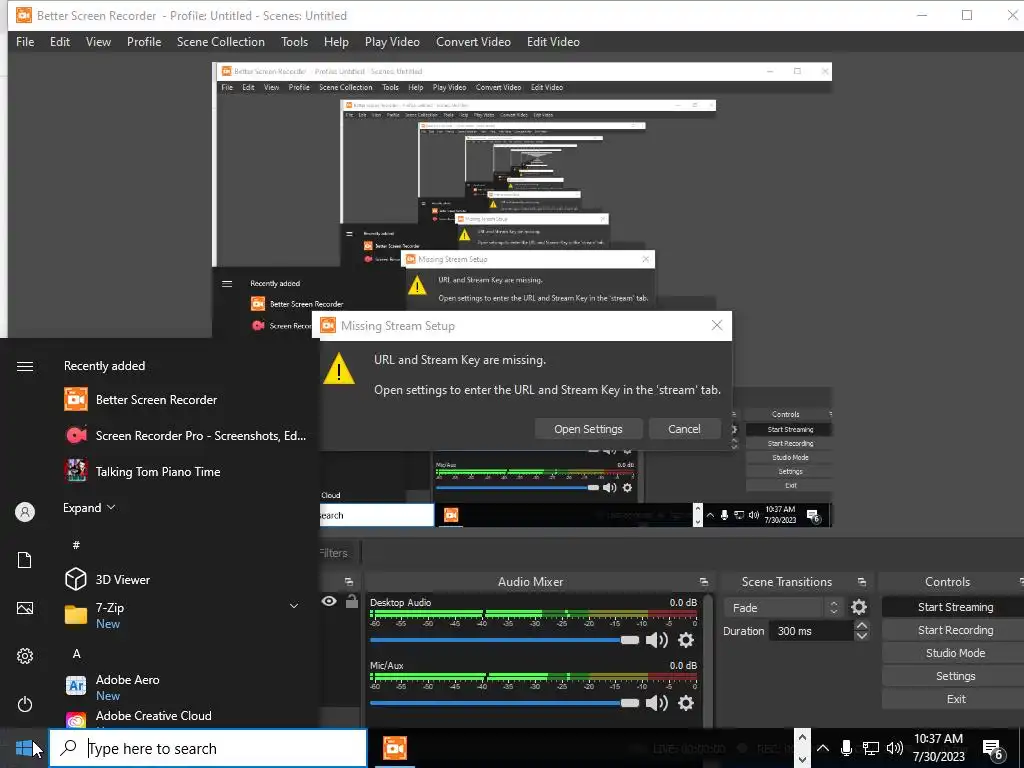Click the microphone tray icon

click(846, 748)
